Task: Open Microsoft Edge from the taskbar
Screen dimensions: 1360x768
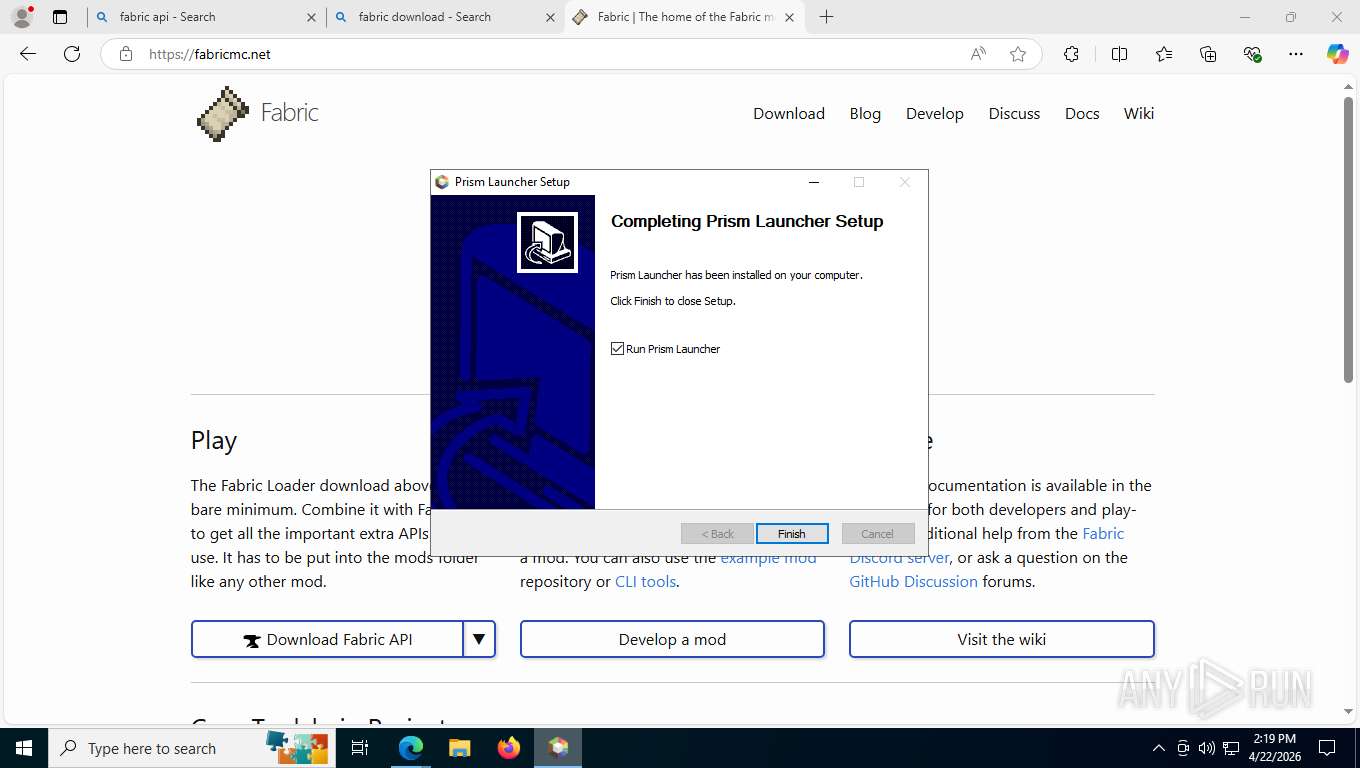Action: (x=410, y=748)
